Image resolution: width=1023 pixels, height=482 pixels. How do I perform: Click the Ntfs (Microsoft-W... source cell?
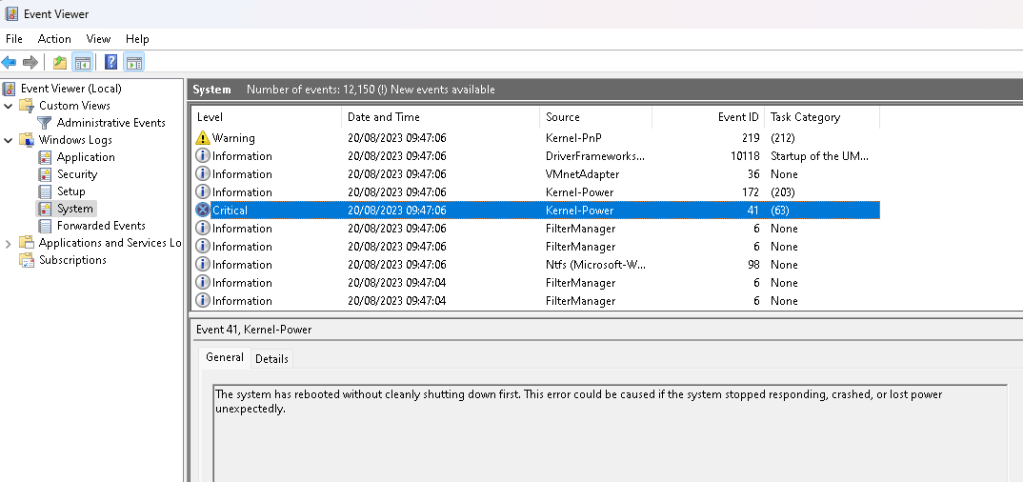595,265
